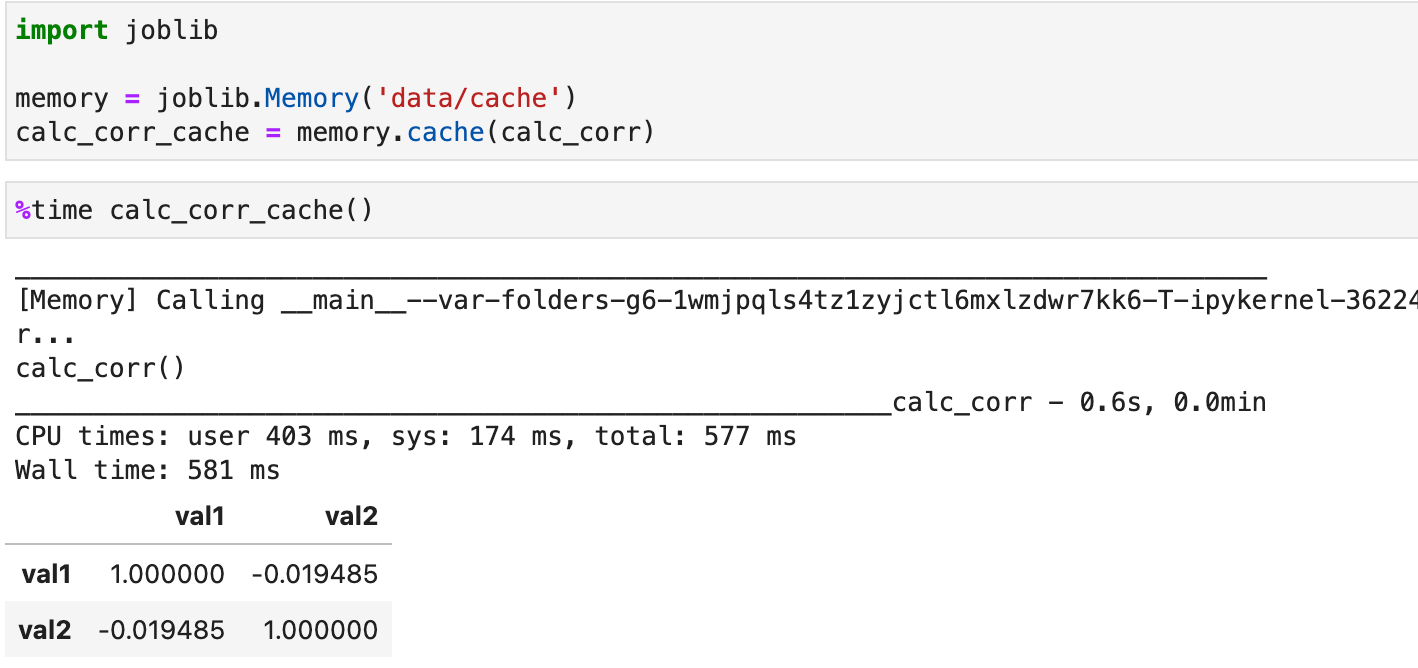Click the CPU times output line
1418x668 pixels.
pyautogui.click(x=406, y=437)
